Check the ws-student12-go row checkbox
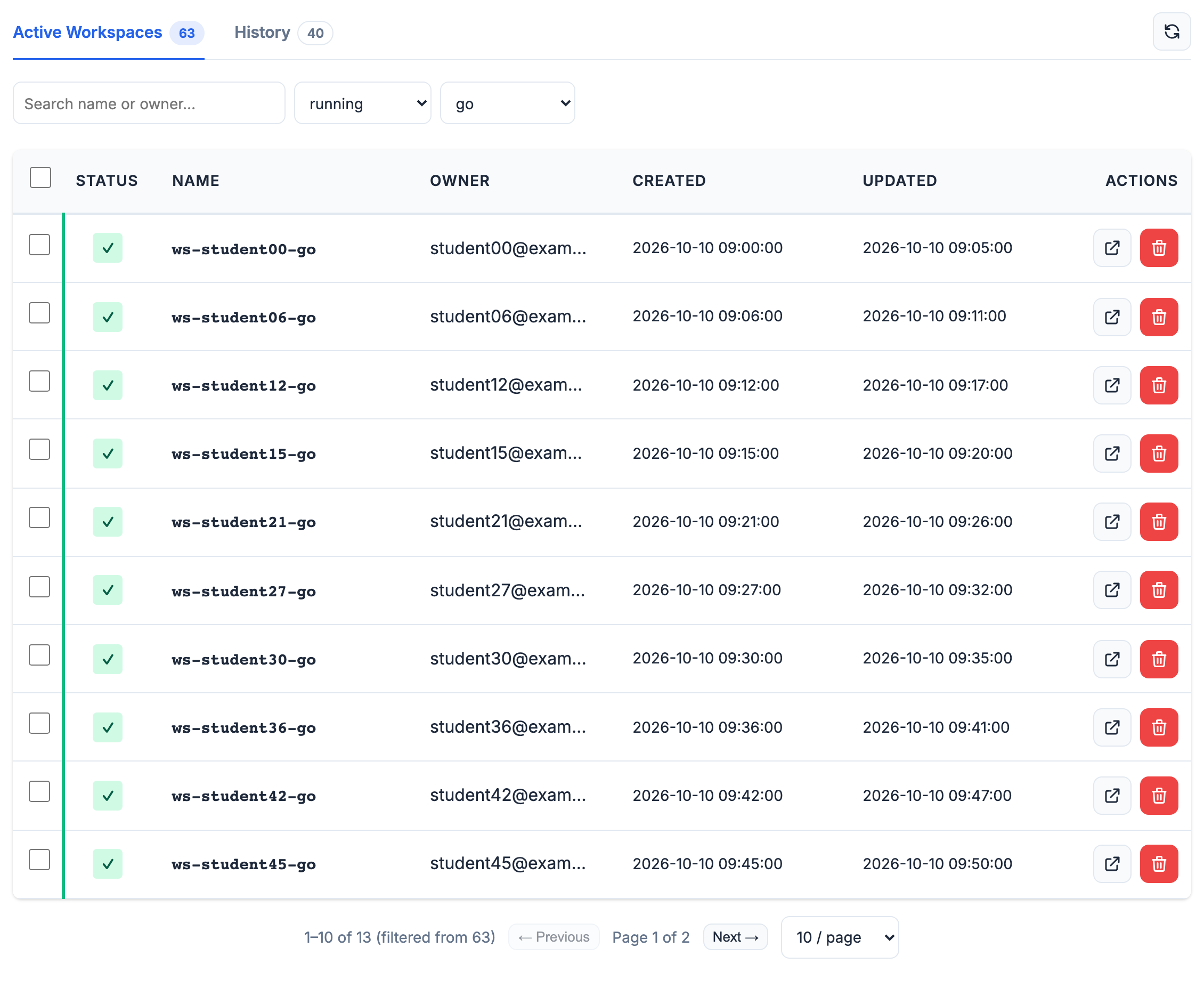This screenshot has height=988, width=1204. pyautogui.click(x=39, y=382)
